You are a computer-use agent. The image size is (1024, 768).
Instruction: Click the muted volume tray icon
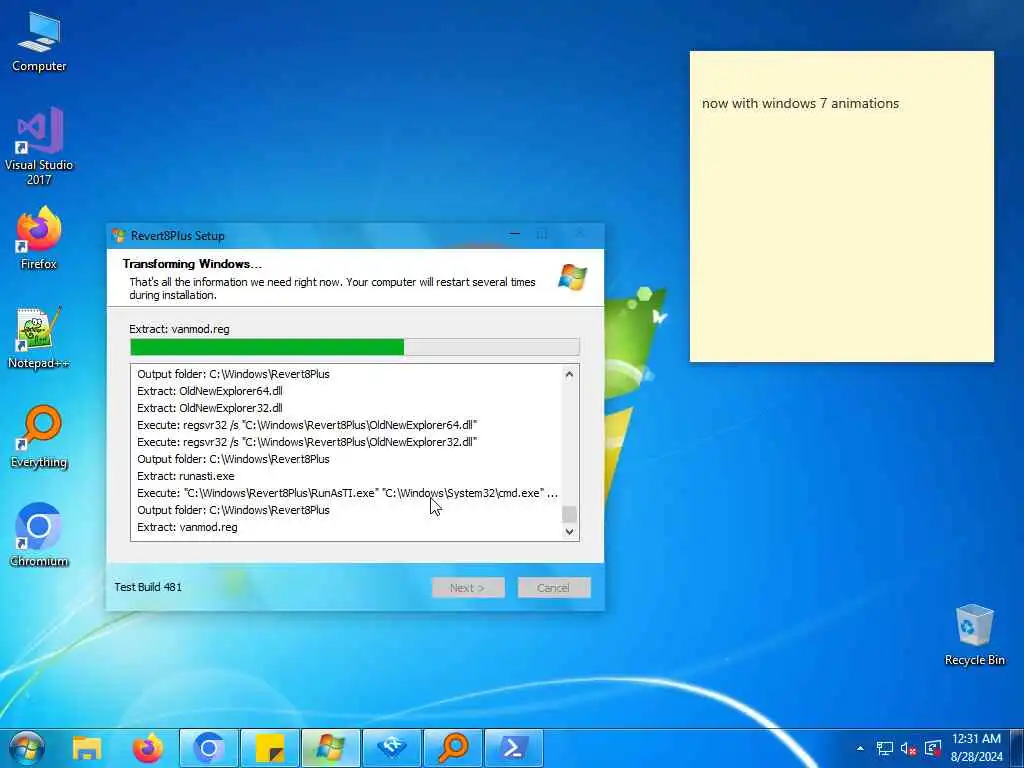coord(908,748)
